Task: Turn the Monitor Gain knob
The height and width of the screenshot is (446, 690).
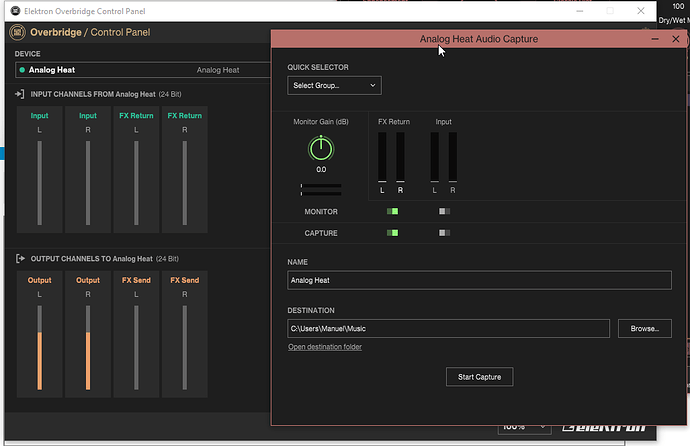Action: pos(321,148)
